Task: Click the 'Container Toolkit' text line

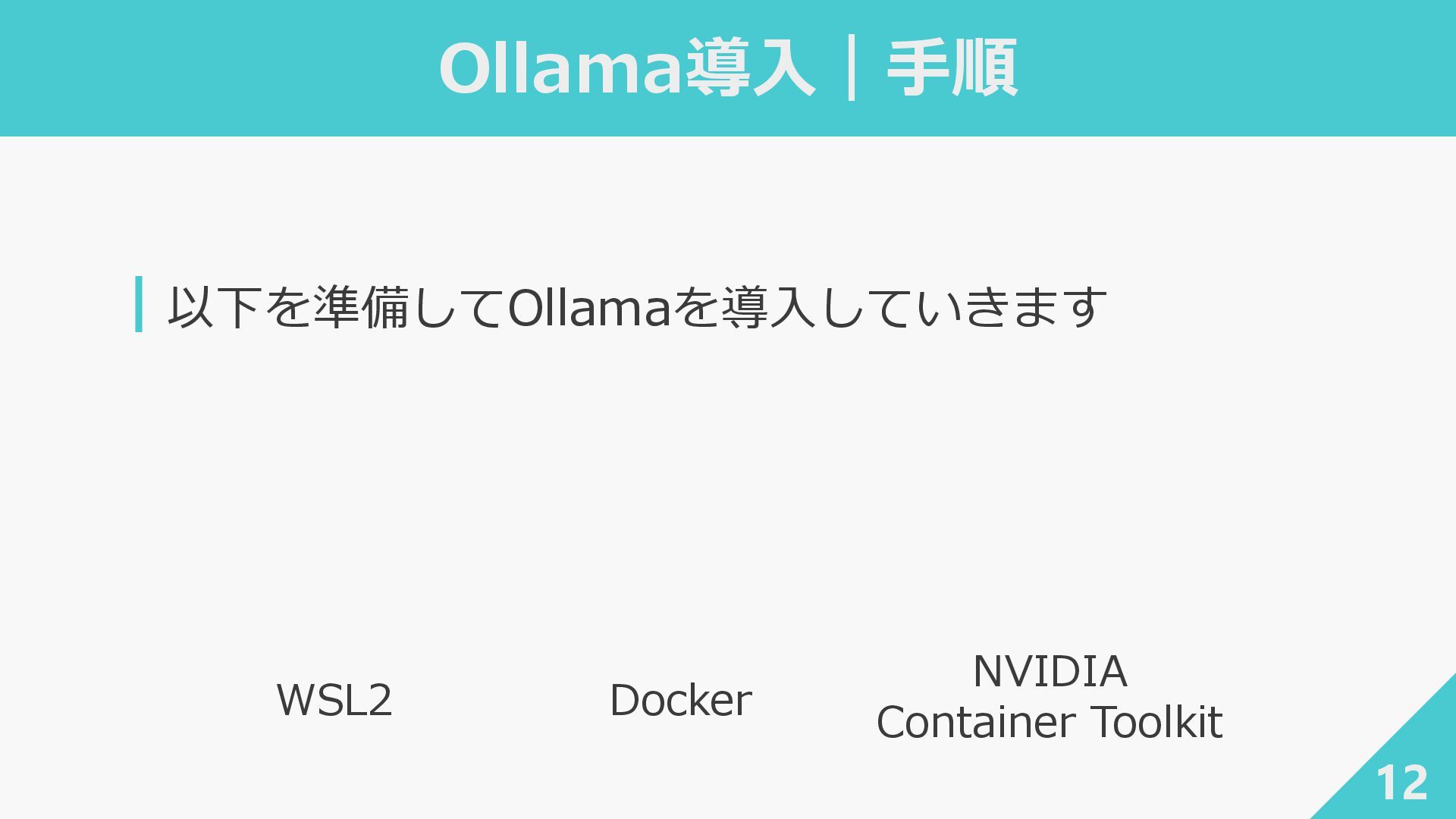Action: point(1050,722)
